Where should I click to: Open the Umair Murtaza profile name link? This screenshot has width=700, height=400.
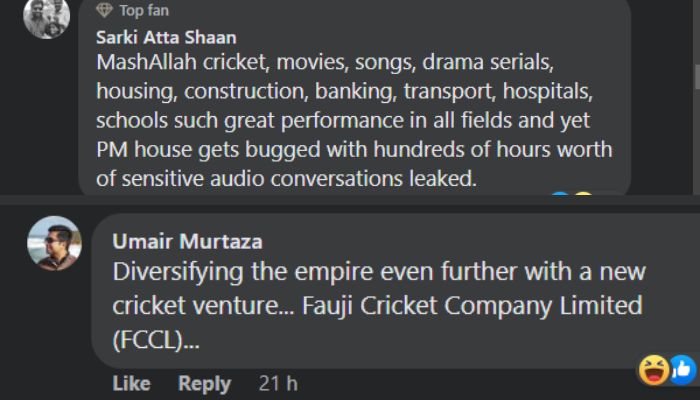(188, 242)
